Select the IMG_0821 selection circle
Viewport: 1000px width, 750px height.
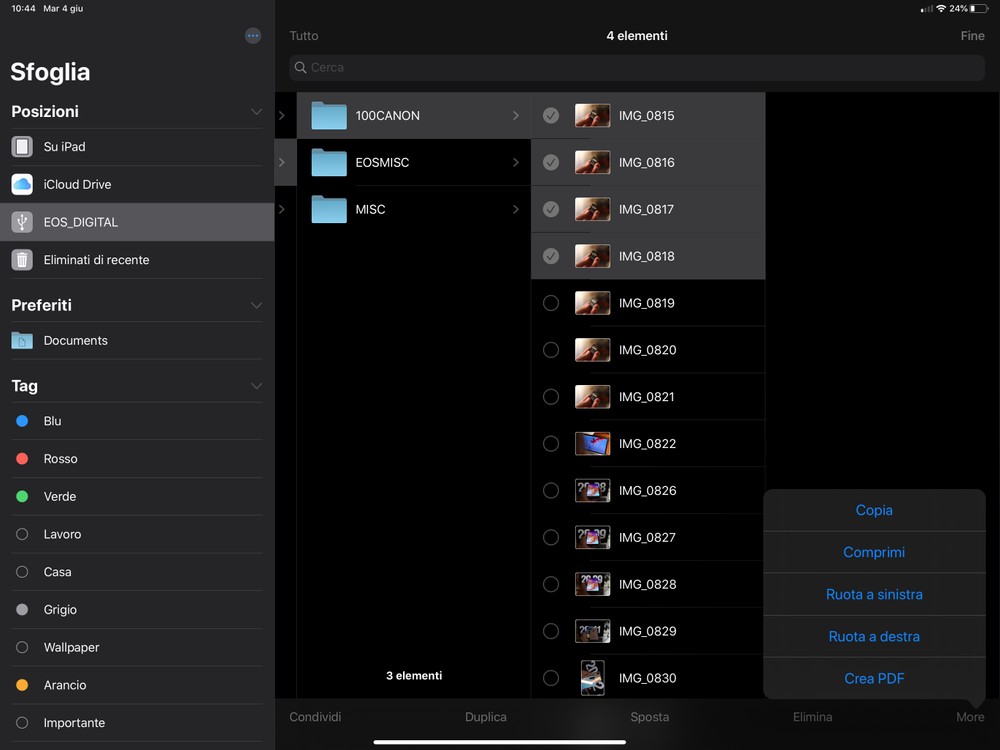(551, 397)
